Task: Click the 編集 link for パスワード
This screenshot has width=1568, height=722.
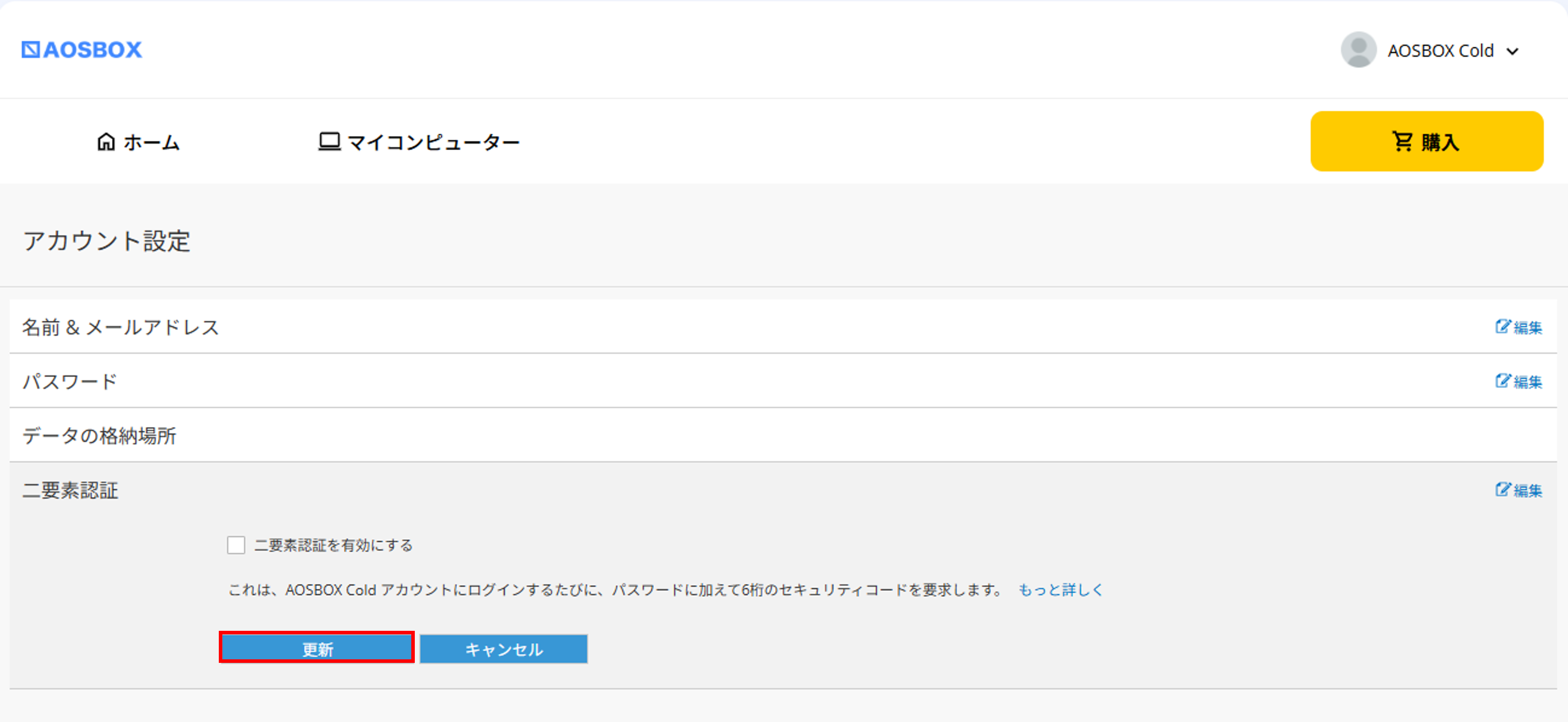Action: [x=1528, y=382]
